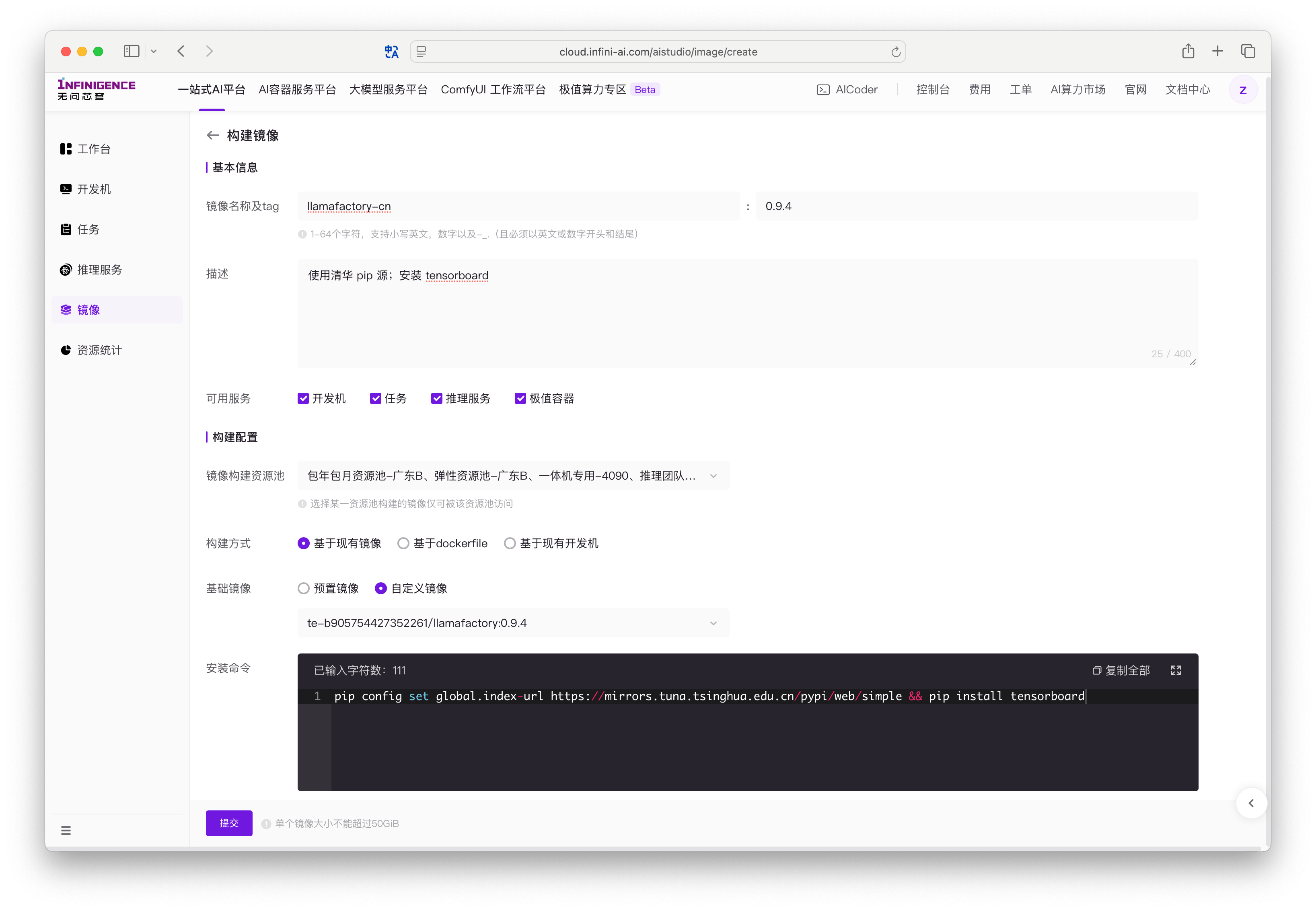Select 基于现有开发机 build method
Image resolution: width=1316 pixels, height=911 pixels.
pyautogui.click(x=510, y=543)
